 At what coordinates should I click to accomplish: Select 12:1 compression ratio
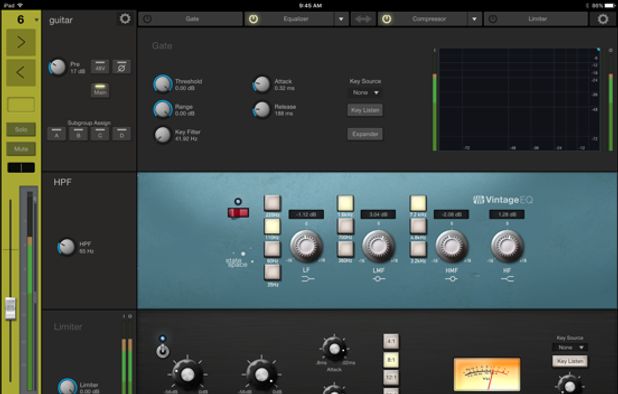(391, 377)
